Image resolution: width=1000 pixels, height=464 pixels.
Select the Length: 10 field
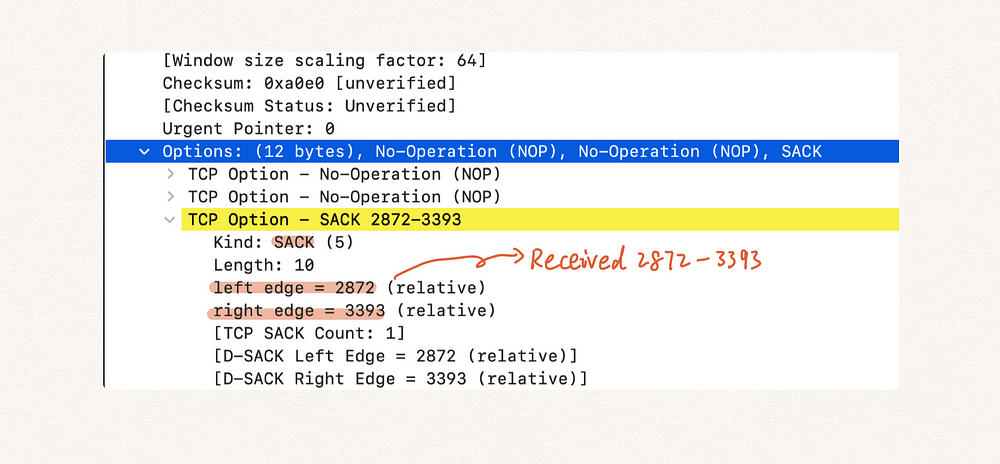point(263,265)
